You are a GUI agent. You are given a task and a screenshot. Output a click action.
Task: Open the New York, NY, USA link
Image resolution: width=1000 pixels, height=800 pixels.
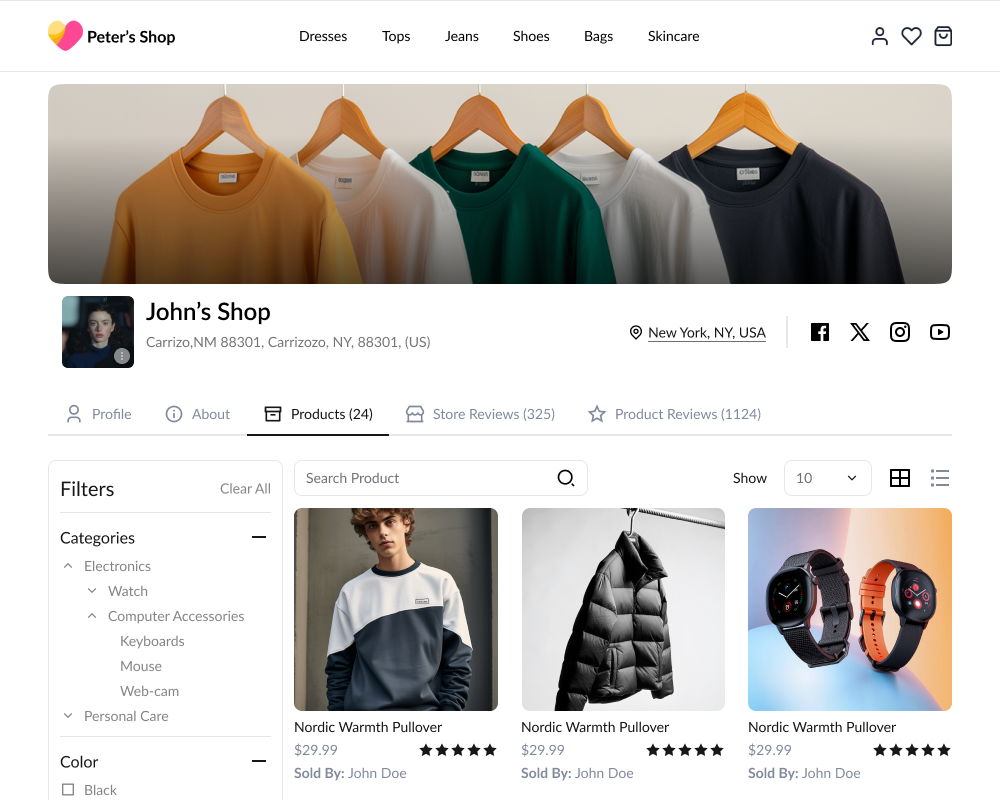click(x=707, y=332)
